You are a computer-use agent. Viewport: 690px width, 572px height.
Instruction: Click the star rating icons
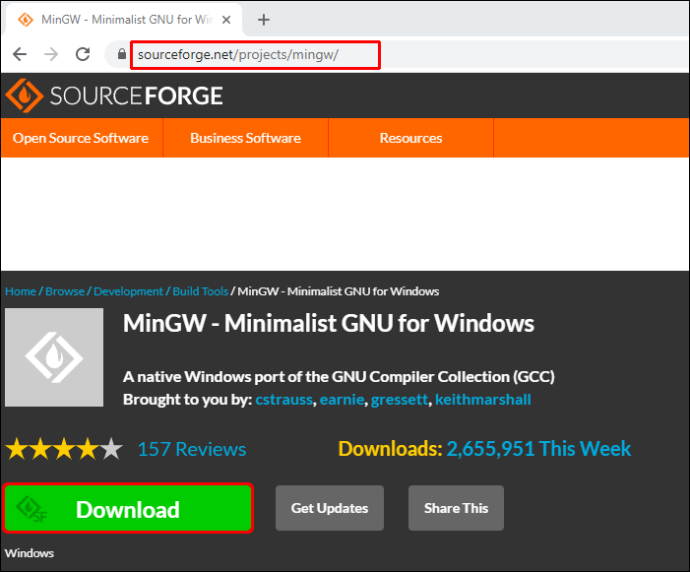click(x=64, y=449)
